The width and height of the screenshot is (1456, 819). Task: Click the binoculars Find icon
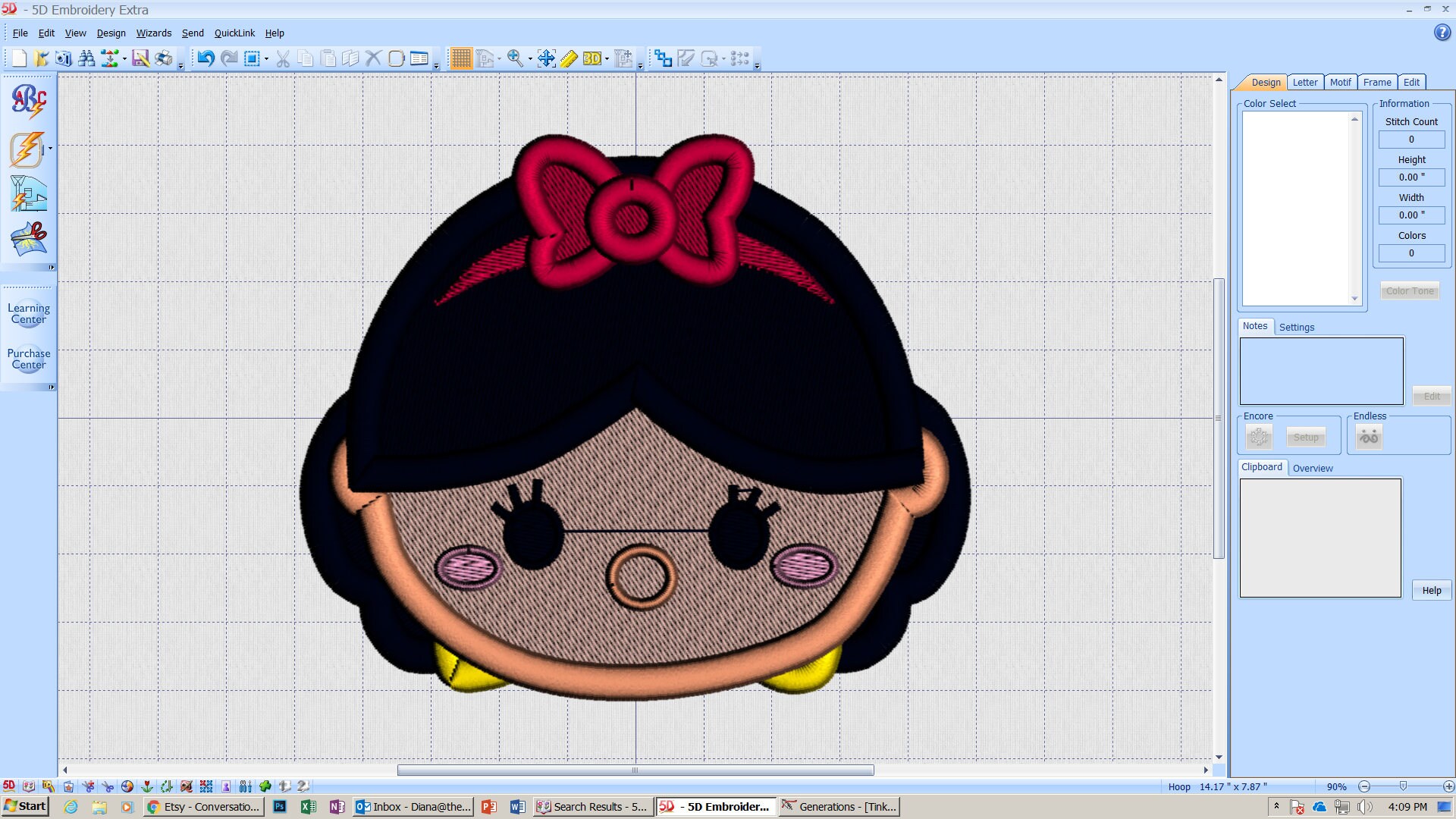tap(86, 58)
